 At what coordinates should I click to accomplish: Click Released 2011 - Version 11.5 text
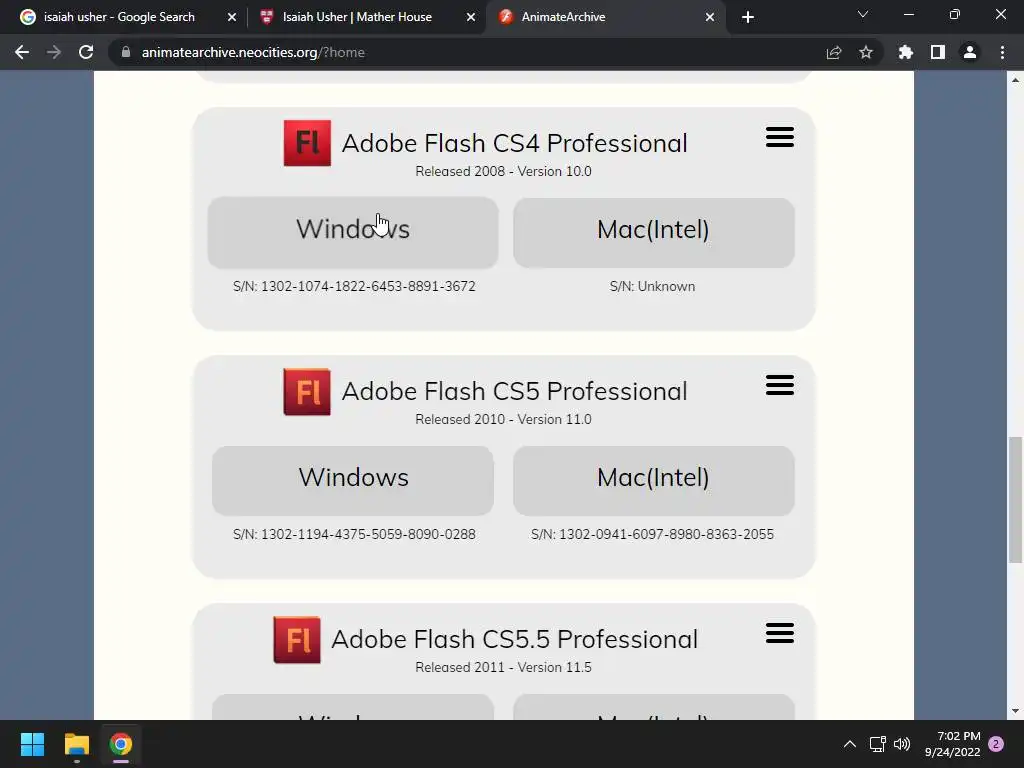coord(504,667)
